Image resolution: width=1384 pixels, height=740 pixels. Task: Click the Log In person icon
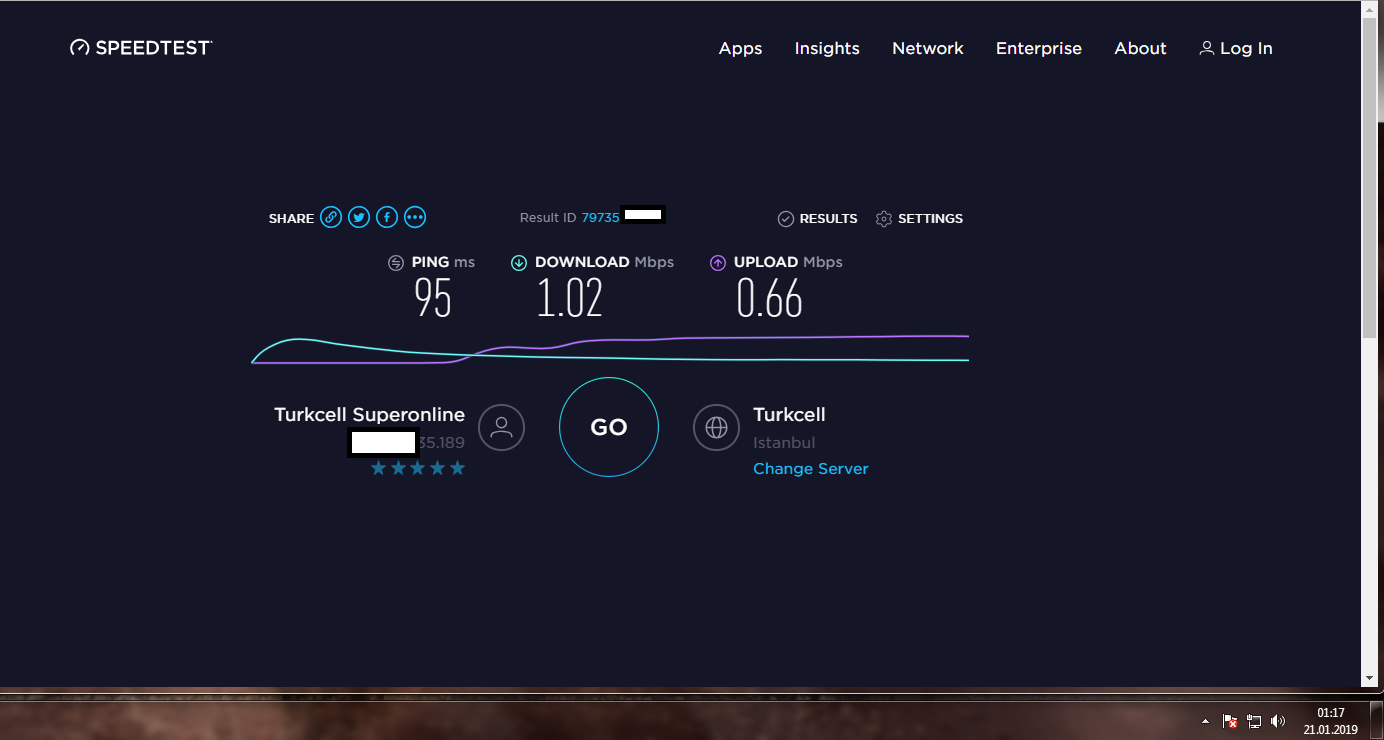click(1207, 48)
